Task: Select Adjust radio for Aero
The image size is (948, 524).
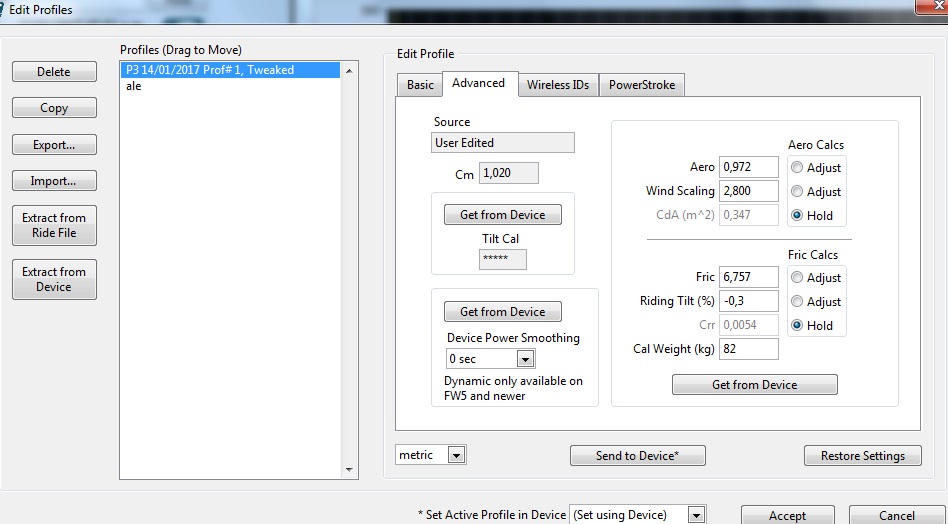Action: pyautogui.click(x=799, y=167)
